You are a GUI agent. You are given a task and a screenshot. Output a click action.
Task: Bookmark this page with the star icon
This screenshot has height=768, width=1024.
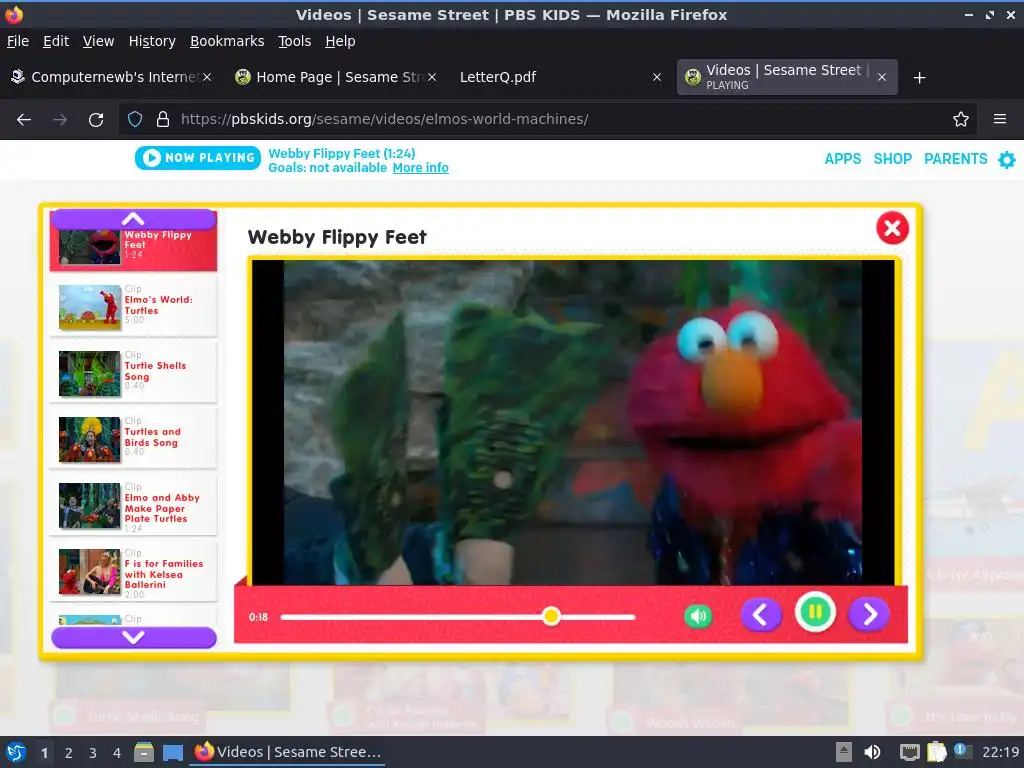pyautogui.click(x=960, y=119)
